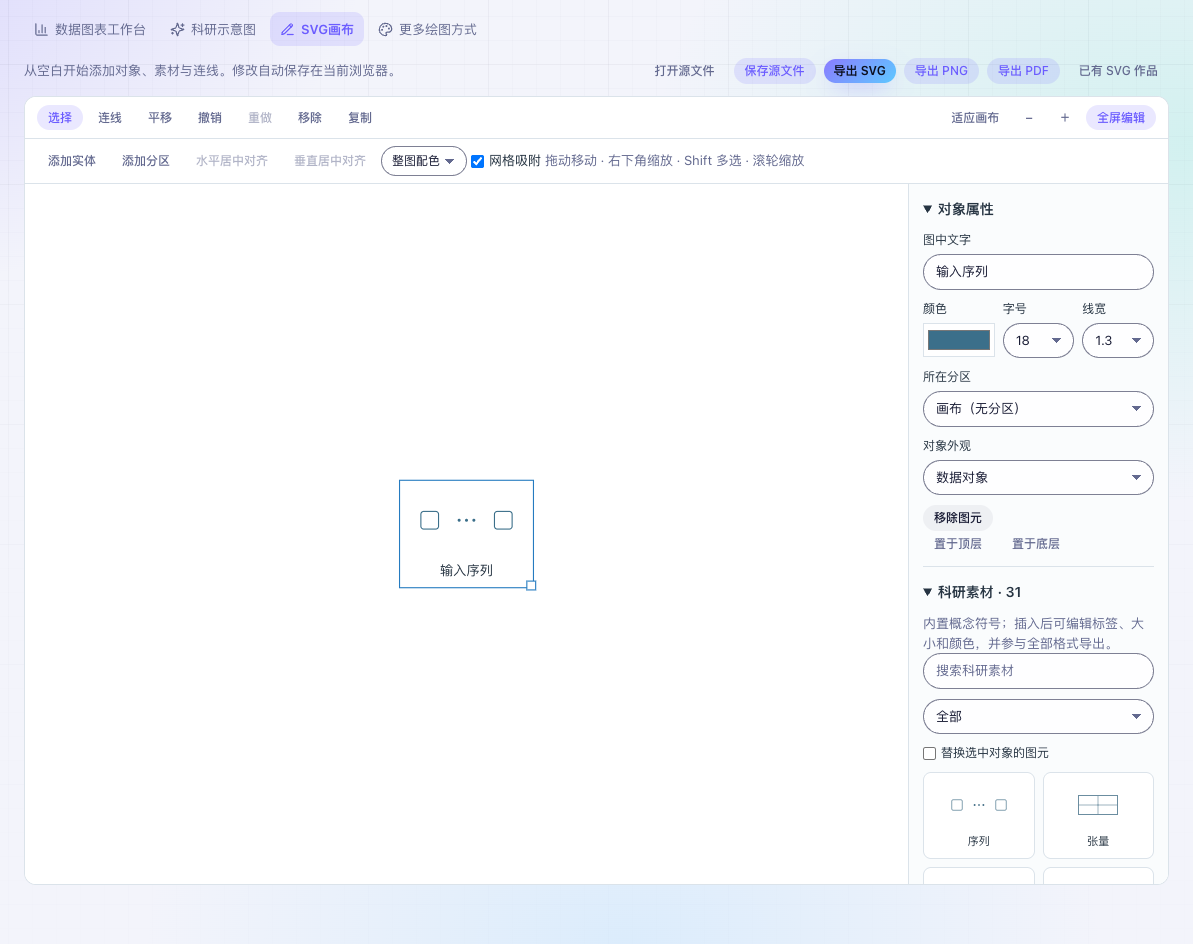
Task: Click 垂直居中对齐 alignment option
Action: (x=330, y=161)
